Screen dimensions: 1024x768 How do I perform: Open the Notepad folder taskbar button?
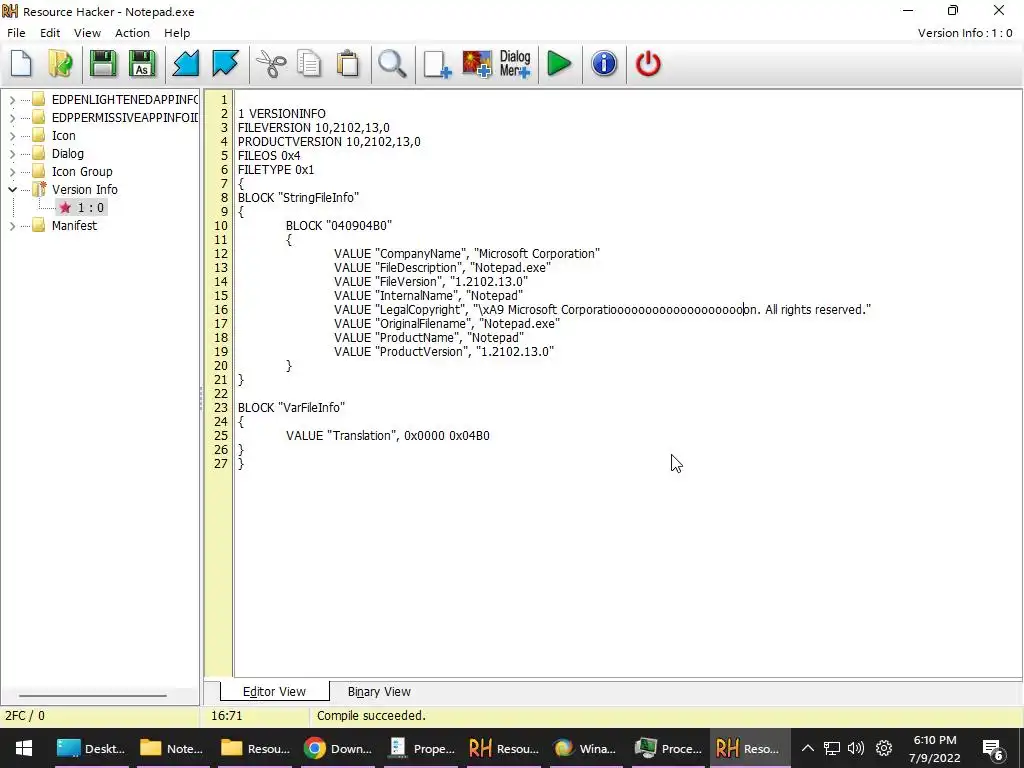click(174, 748)
